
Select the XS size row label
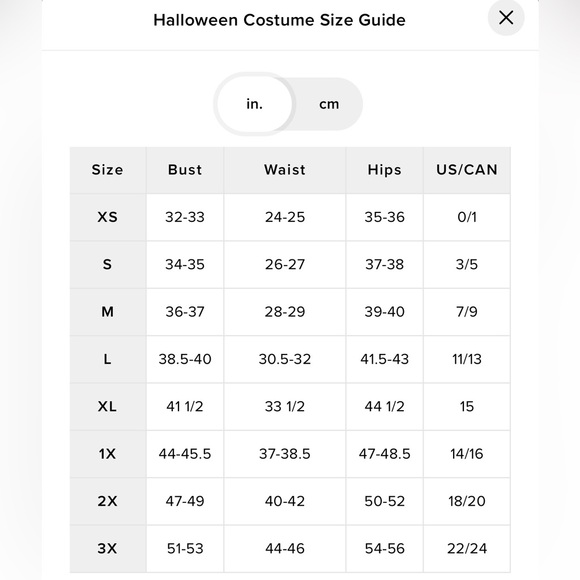108,217
